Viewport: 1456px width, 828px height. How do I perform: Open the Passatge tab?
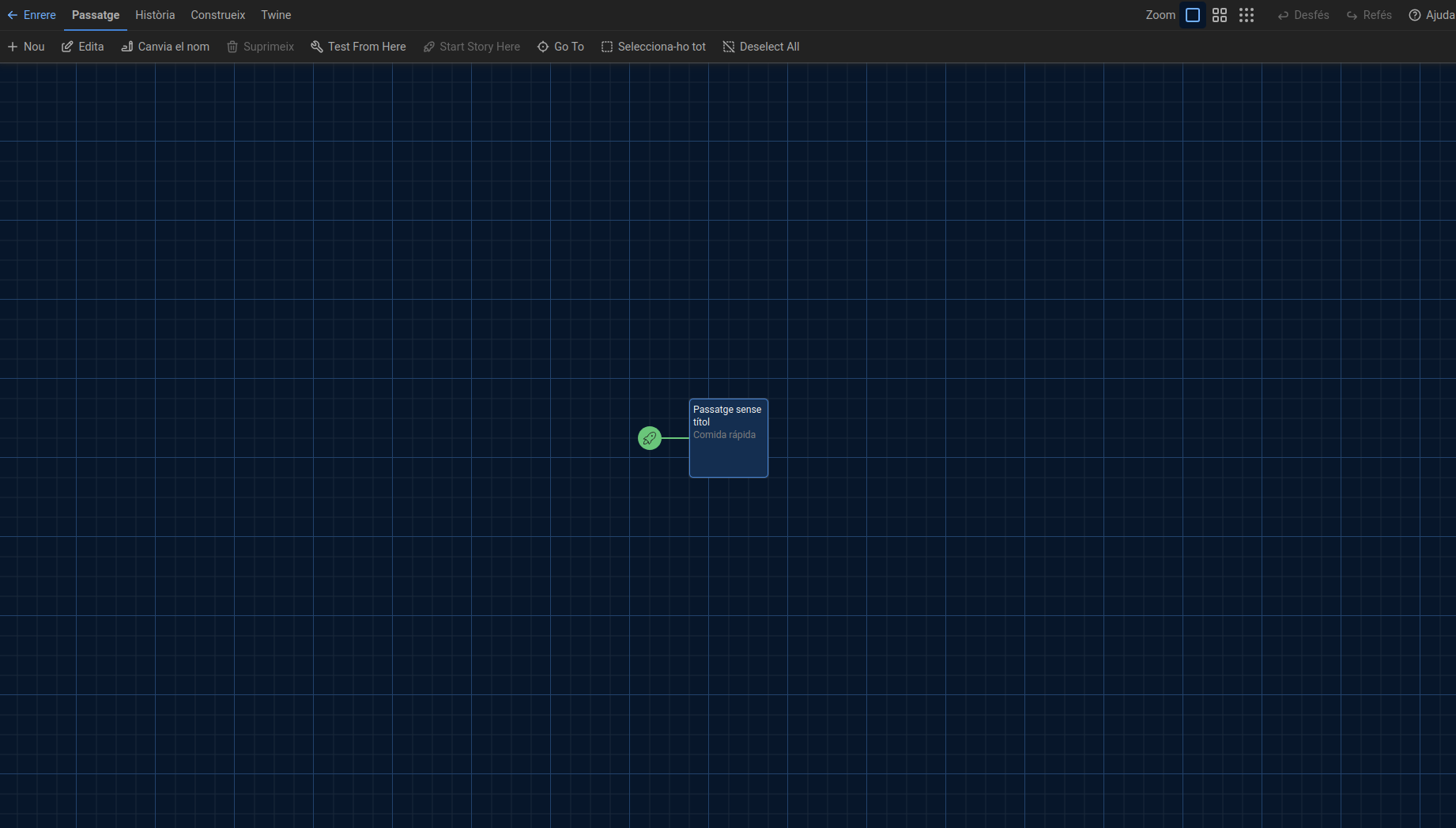(96, 15)
